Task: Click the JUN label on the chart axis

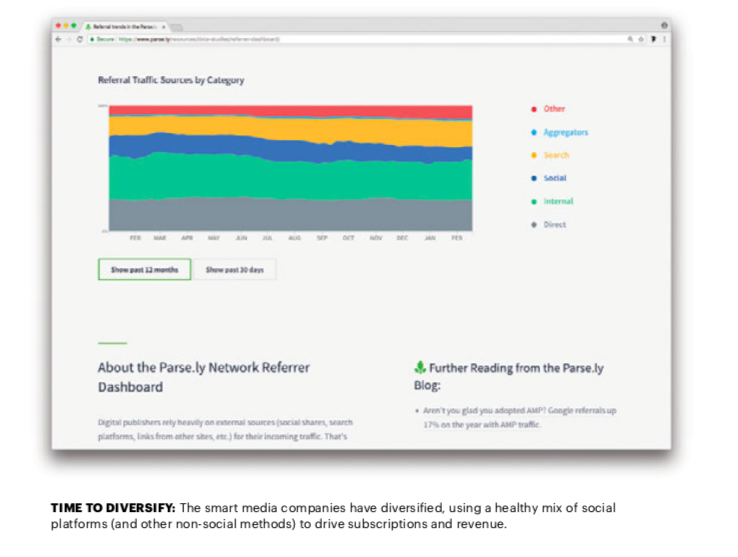Action: pyautogui.click(x=241, y=238)
